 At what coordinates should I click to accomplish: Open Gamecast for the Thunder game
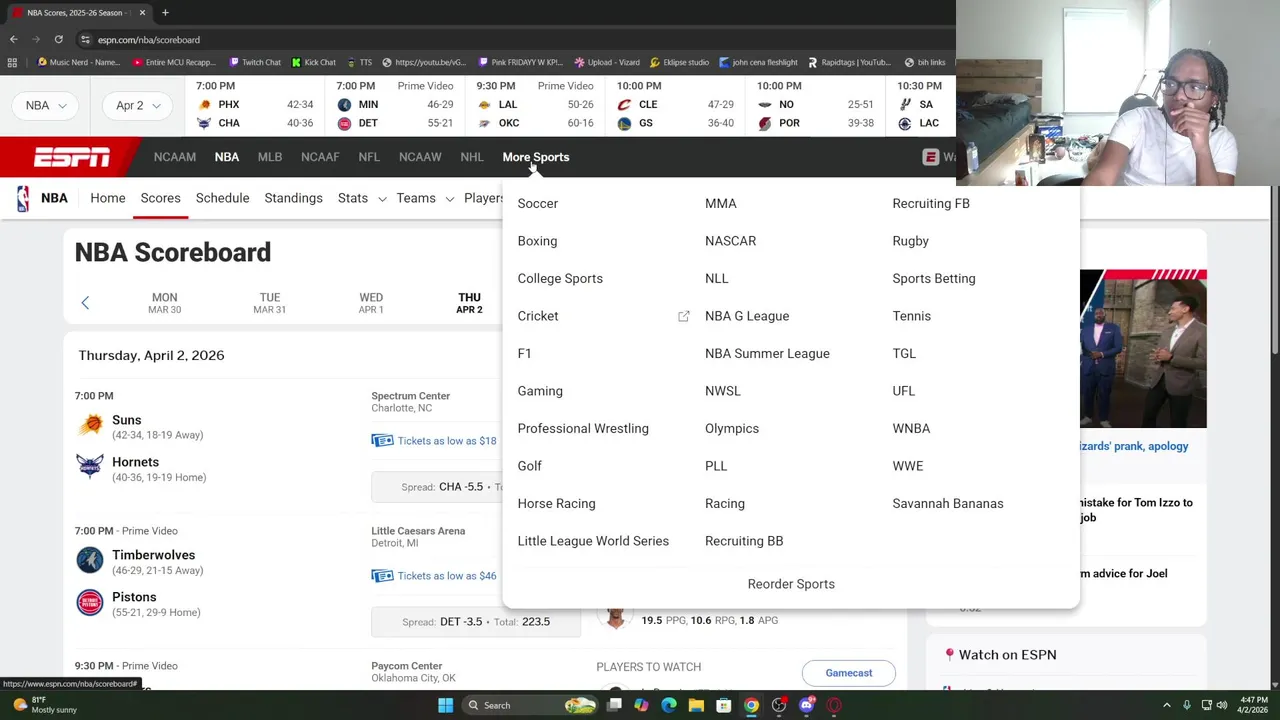click(849, 673)
